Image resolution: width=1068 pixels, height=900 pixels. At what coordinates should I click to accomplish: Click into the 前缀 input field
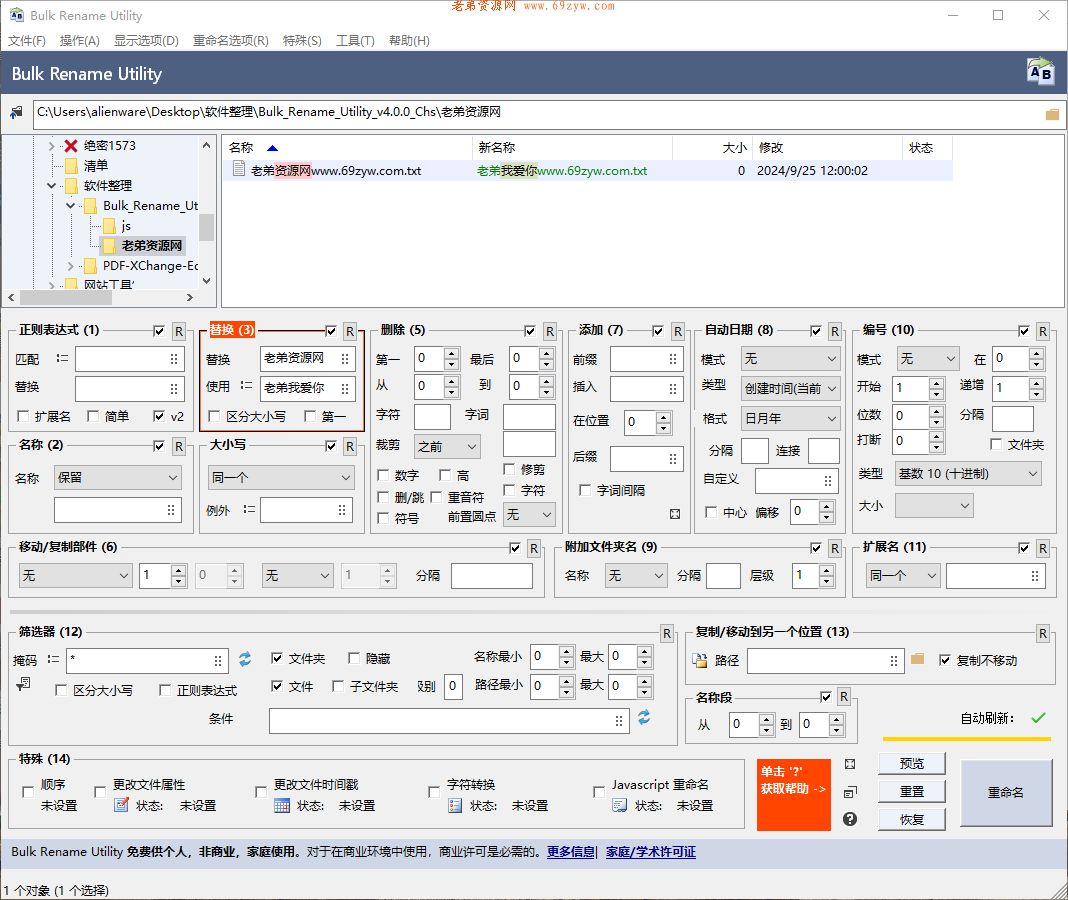pos(646,358)
